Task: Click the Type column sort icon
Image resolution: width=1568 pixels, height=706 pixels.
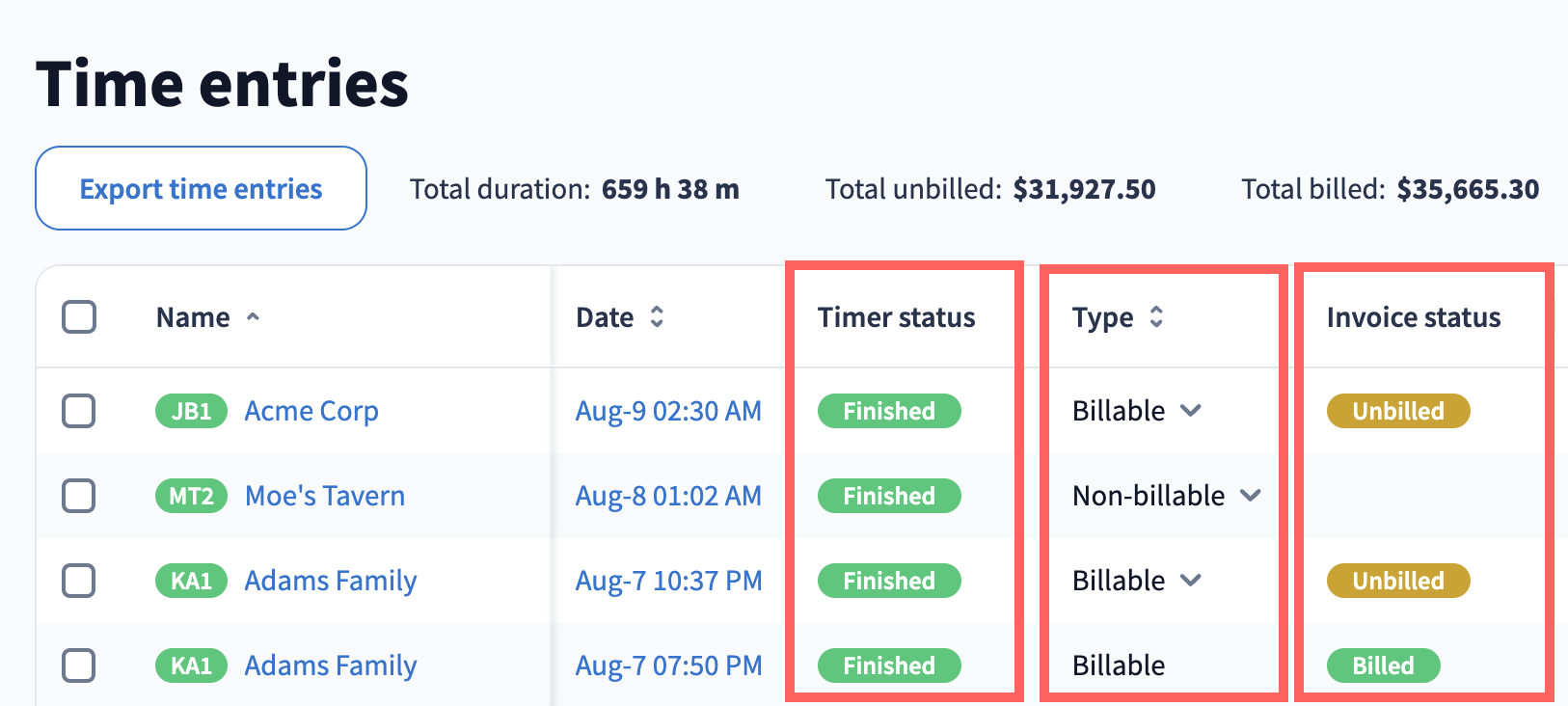Action: tap(1156, 317)
